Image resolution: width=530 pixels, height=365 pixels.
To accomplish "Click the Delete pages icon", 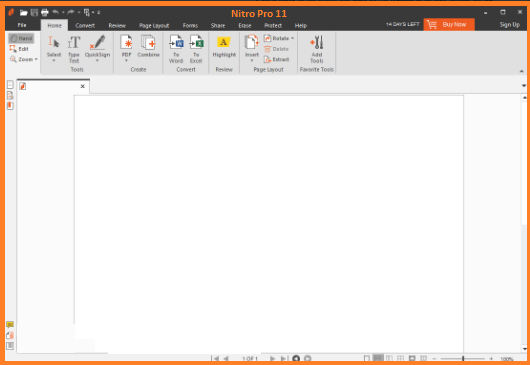I will click(x=276, y=49).
